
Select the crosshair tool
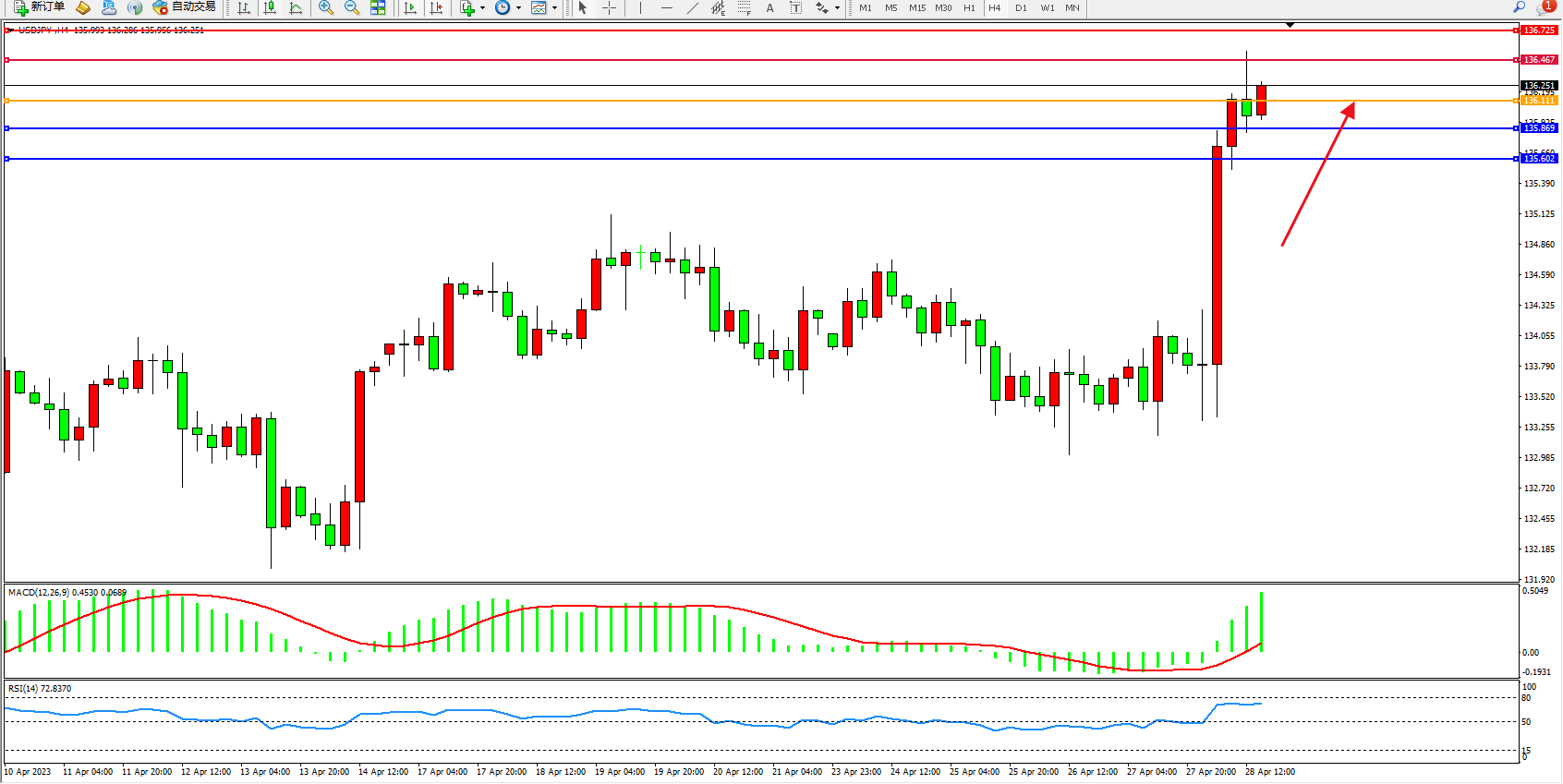[610, 7]
